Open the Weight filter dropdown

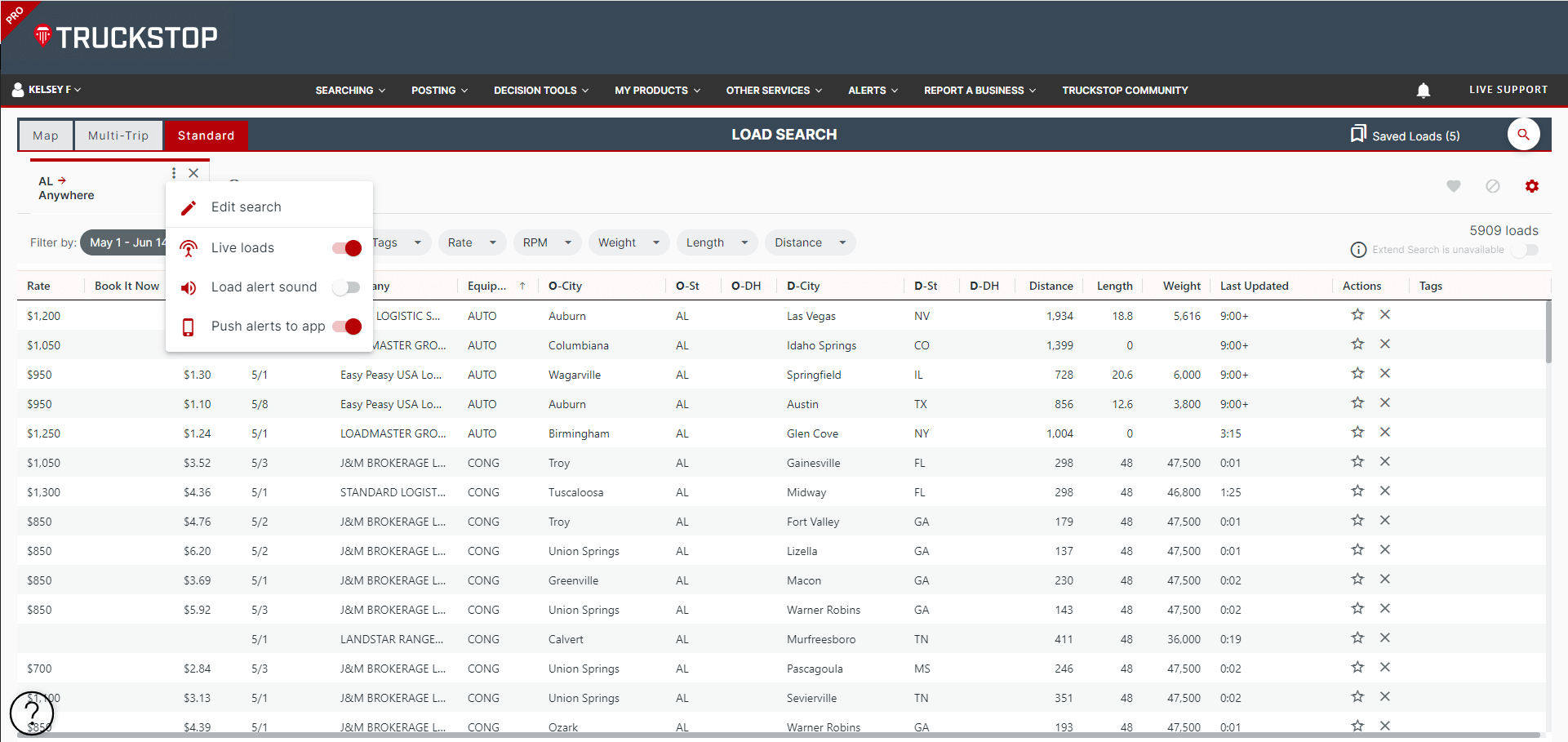click(629, 242)
